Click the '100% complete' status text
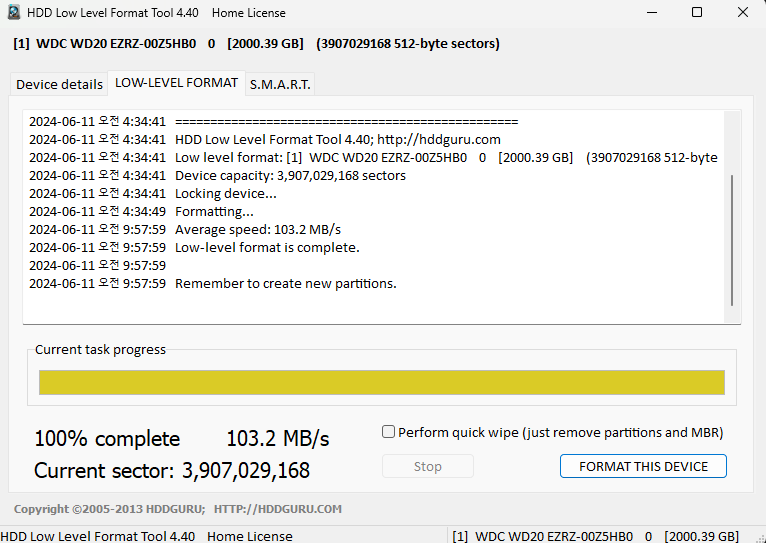This screenshot has width=766, height=543. coord(107,439)
